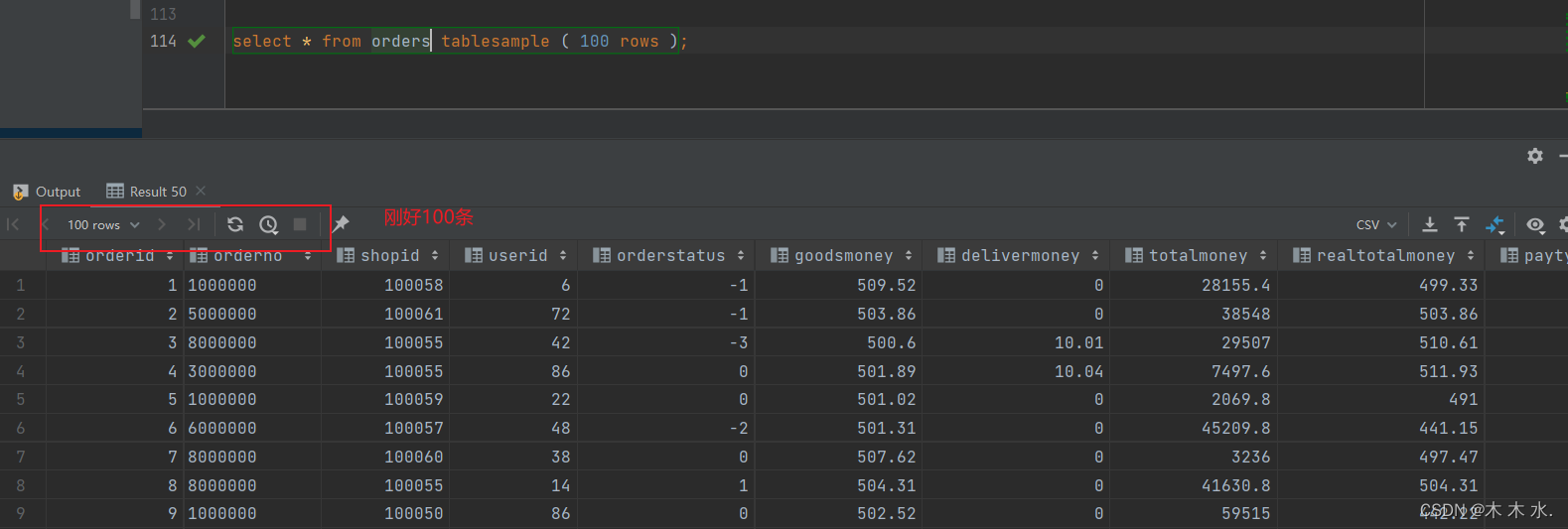Click the userid cell 48
This screenshot has width=1568, height=529.
(513, 428)
